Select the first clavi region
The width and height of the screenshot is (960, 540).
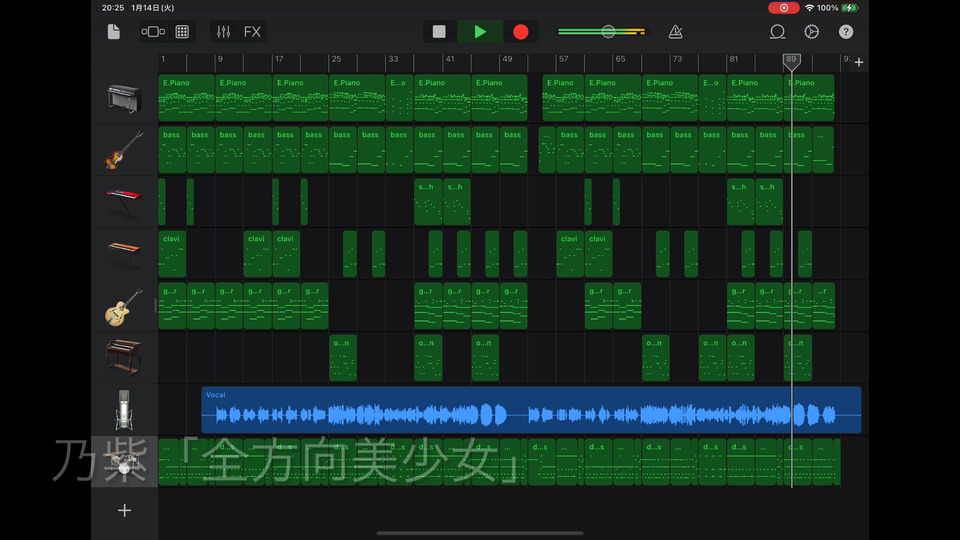coord(172,254)
